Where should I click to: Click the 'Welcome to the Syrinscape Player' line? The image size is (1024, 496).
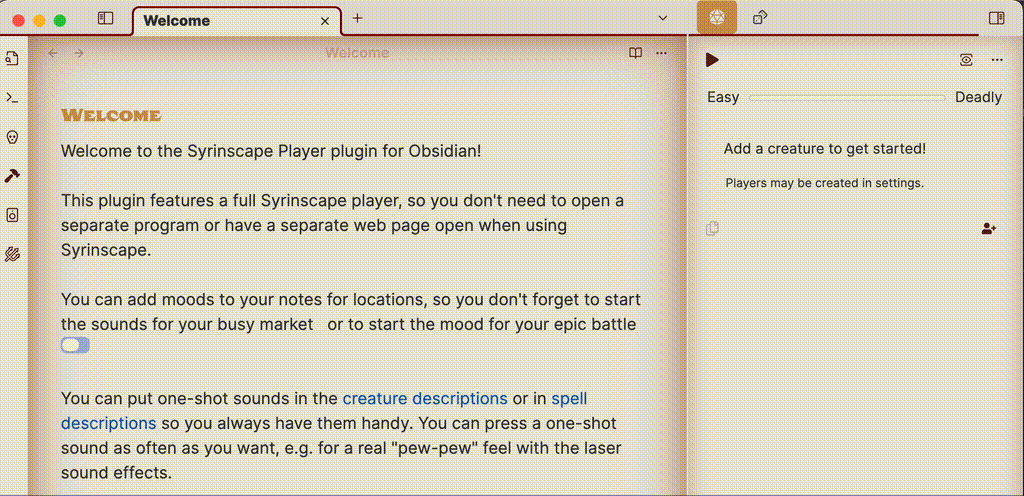point(271,151)
